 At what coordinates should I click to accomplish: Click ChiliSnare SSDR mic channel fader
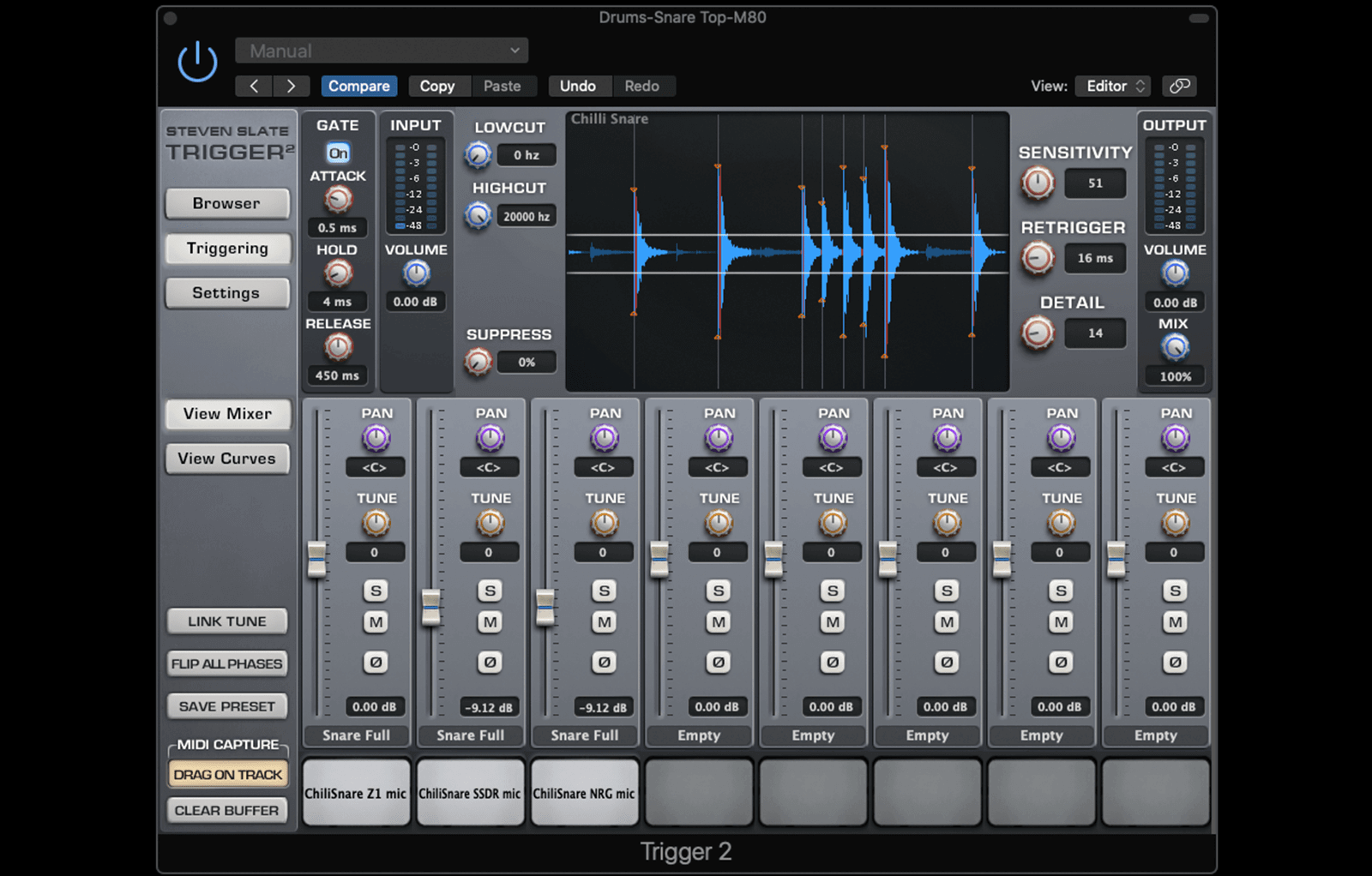431,607
